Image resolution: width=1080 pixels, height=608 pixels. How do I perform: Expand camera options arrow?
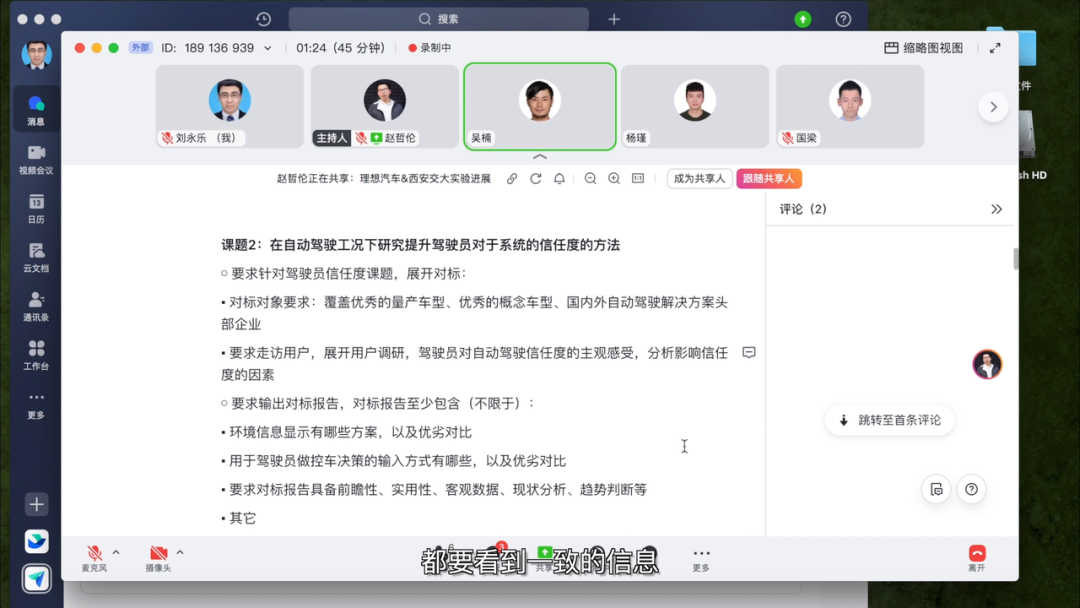click(x=180, y=552)
